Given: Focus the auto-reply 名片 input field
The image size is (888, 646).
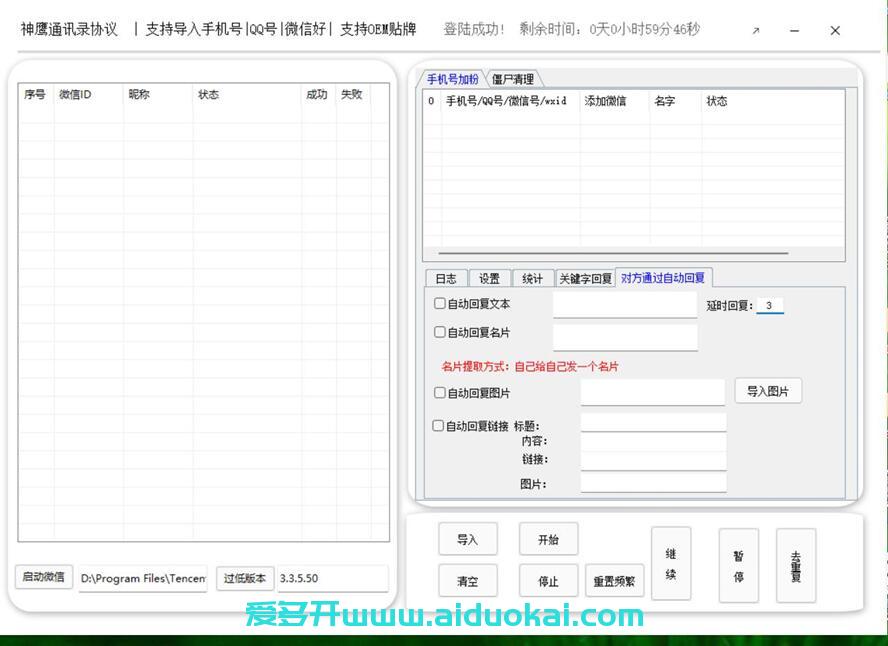Looking at the screenshot, I should 625,337.
